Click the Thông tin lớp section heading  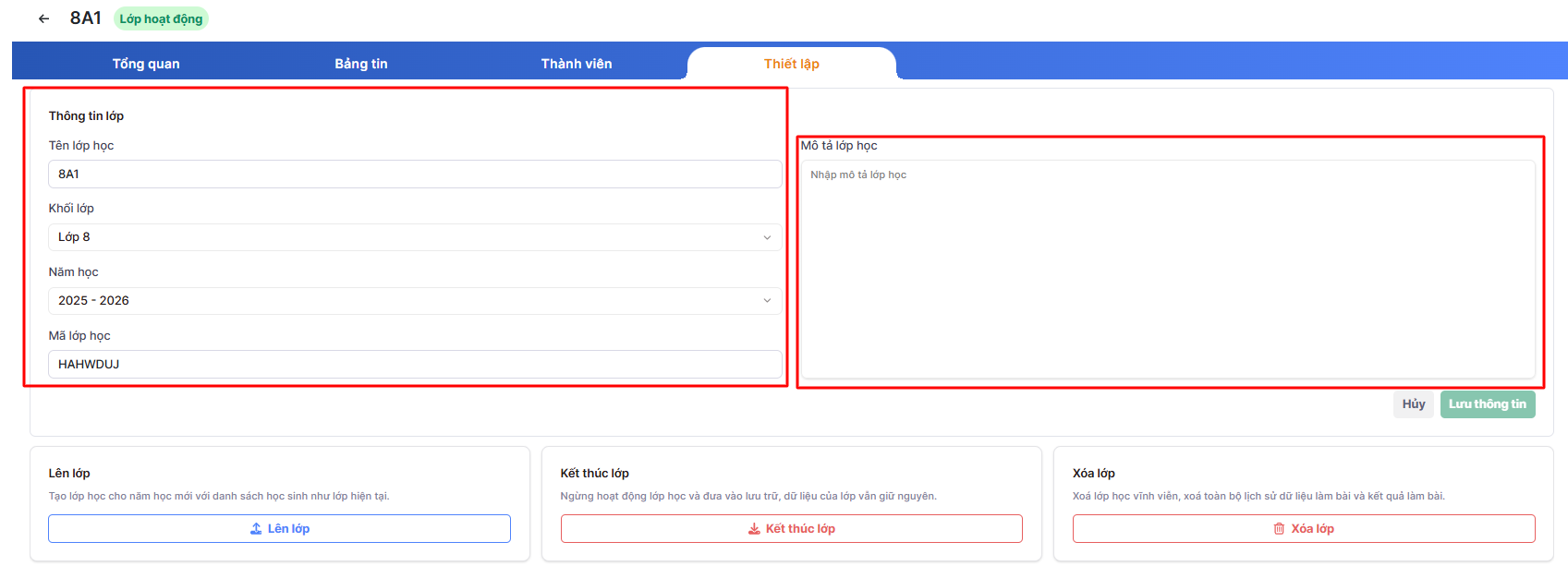pyautogui.click(x=86, y=115)
